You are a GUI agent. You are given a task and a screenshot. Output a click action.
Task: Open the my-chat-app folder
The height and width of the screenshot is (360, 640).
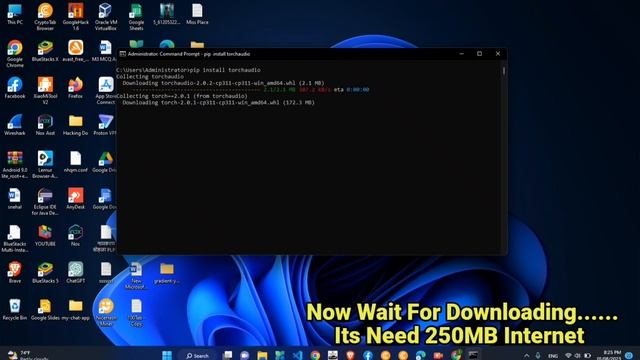(76, 309)
